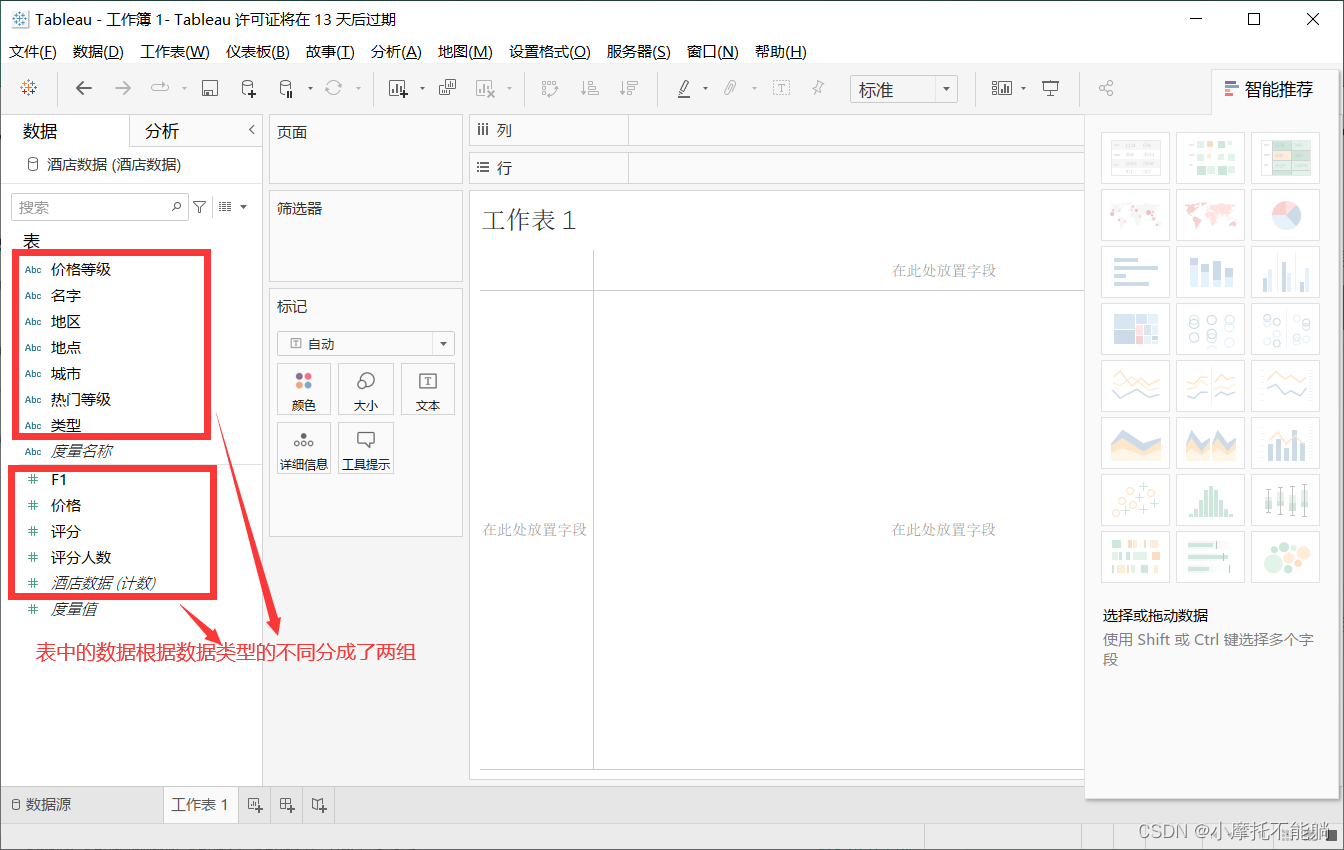Image resolution: width=1344 pixels, height=850 pixels.
Task: Expand the highlight dropdown arrow
Action: pos(706,88)
